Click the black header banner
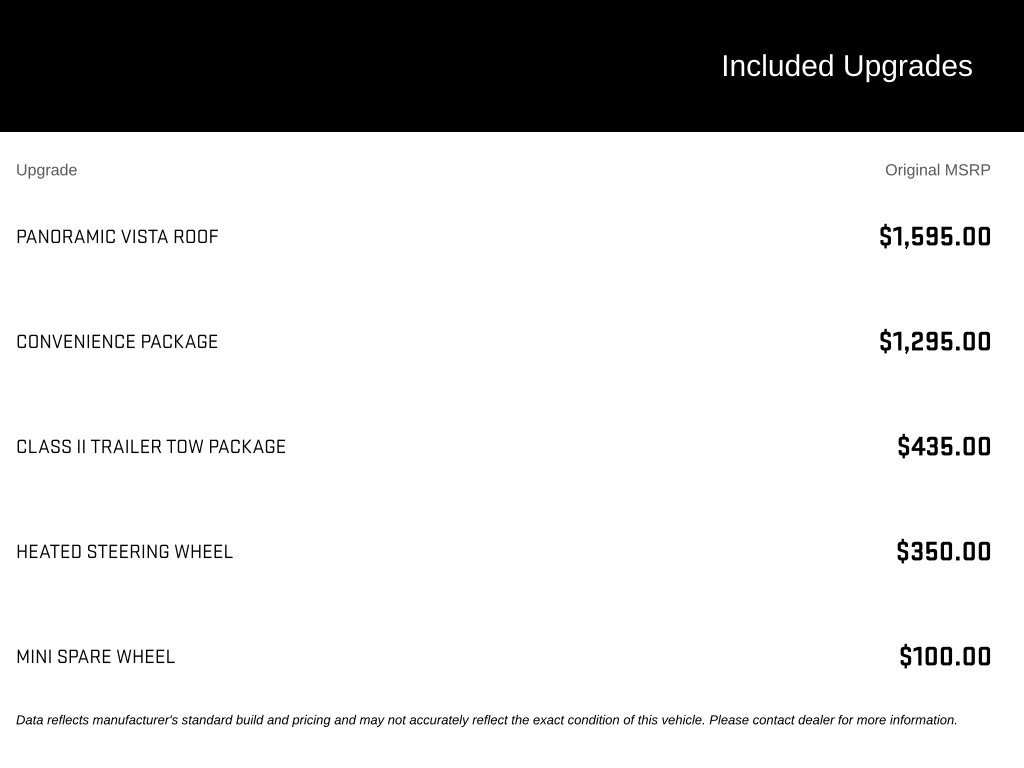The image size is (1024, 768). [512, 66]
